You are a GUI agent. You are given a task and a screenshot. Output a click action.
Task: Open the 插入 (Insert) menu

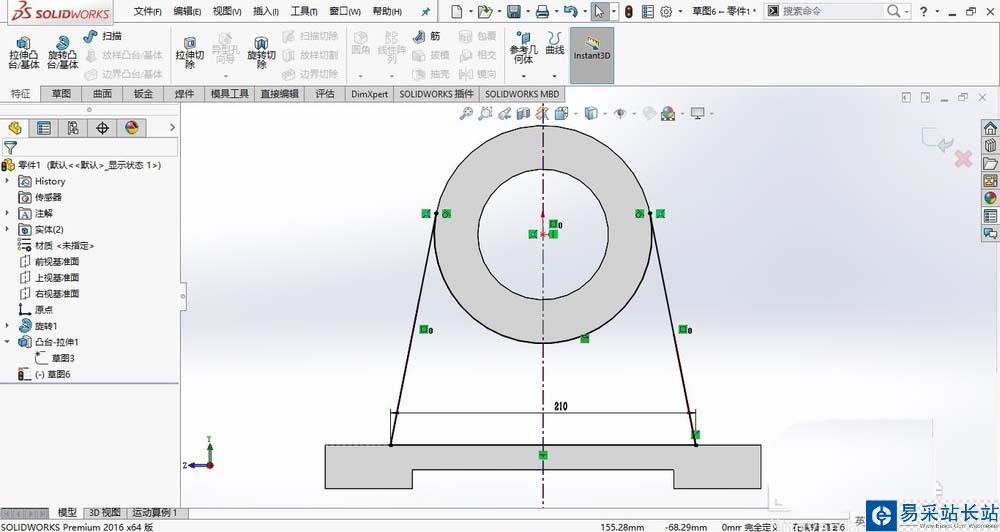266,11
